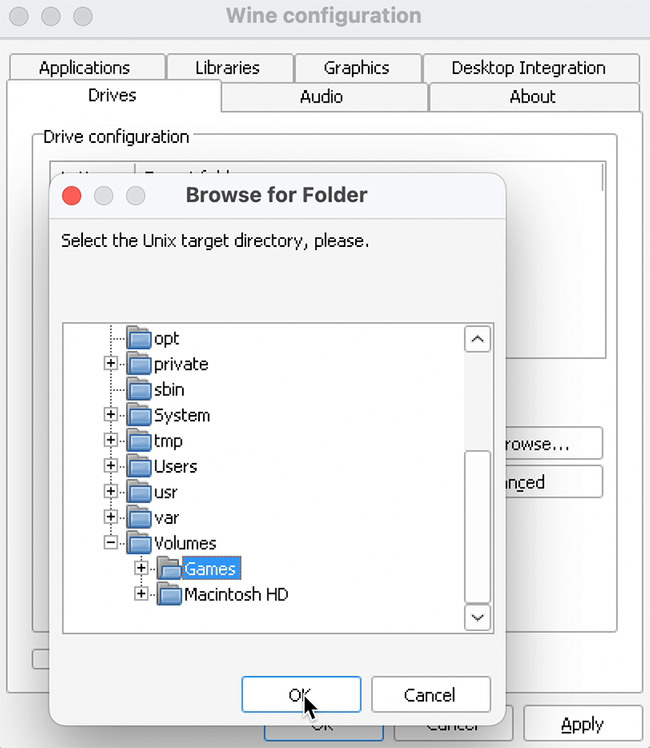This screenshot has width=650, height=748.
Task: Collapse the Volumes tree node
Action: pos(111,543)
